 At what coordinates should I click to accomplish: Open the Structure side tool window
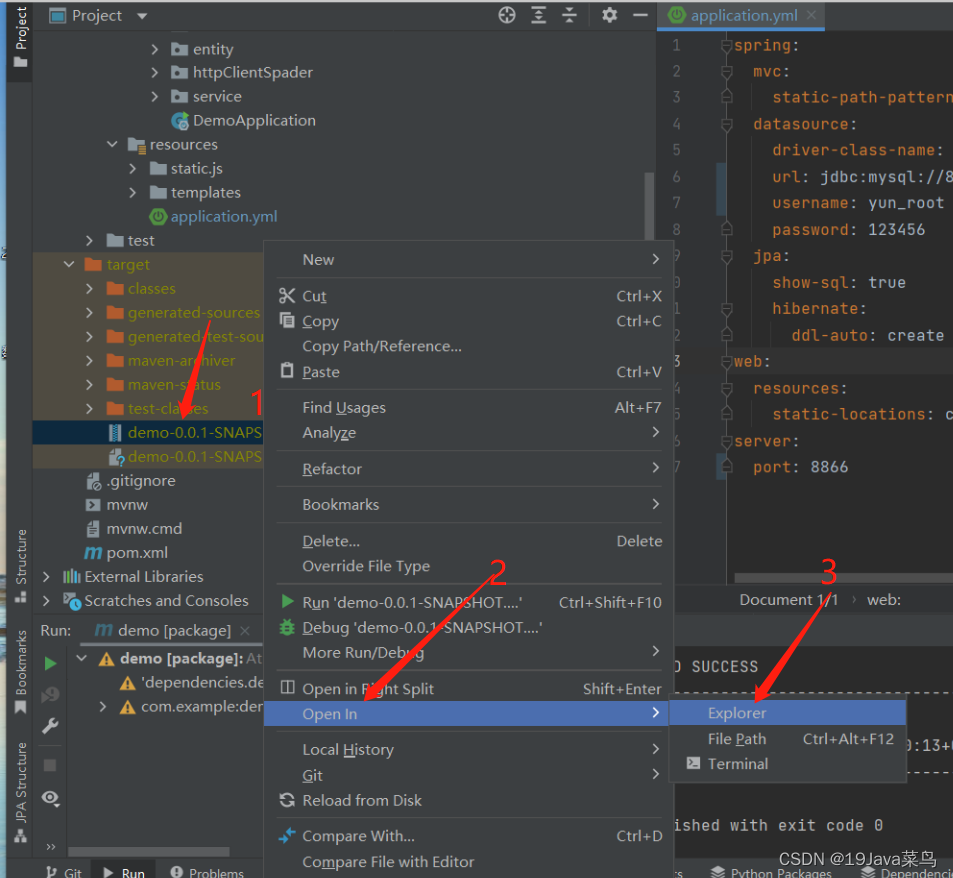[21, 565]
